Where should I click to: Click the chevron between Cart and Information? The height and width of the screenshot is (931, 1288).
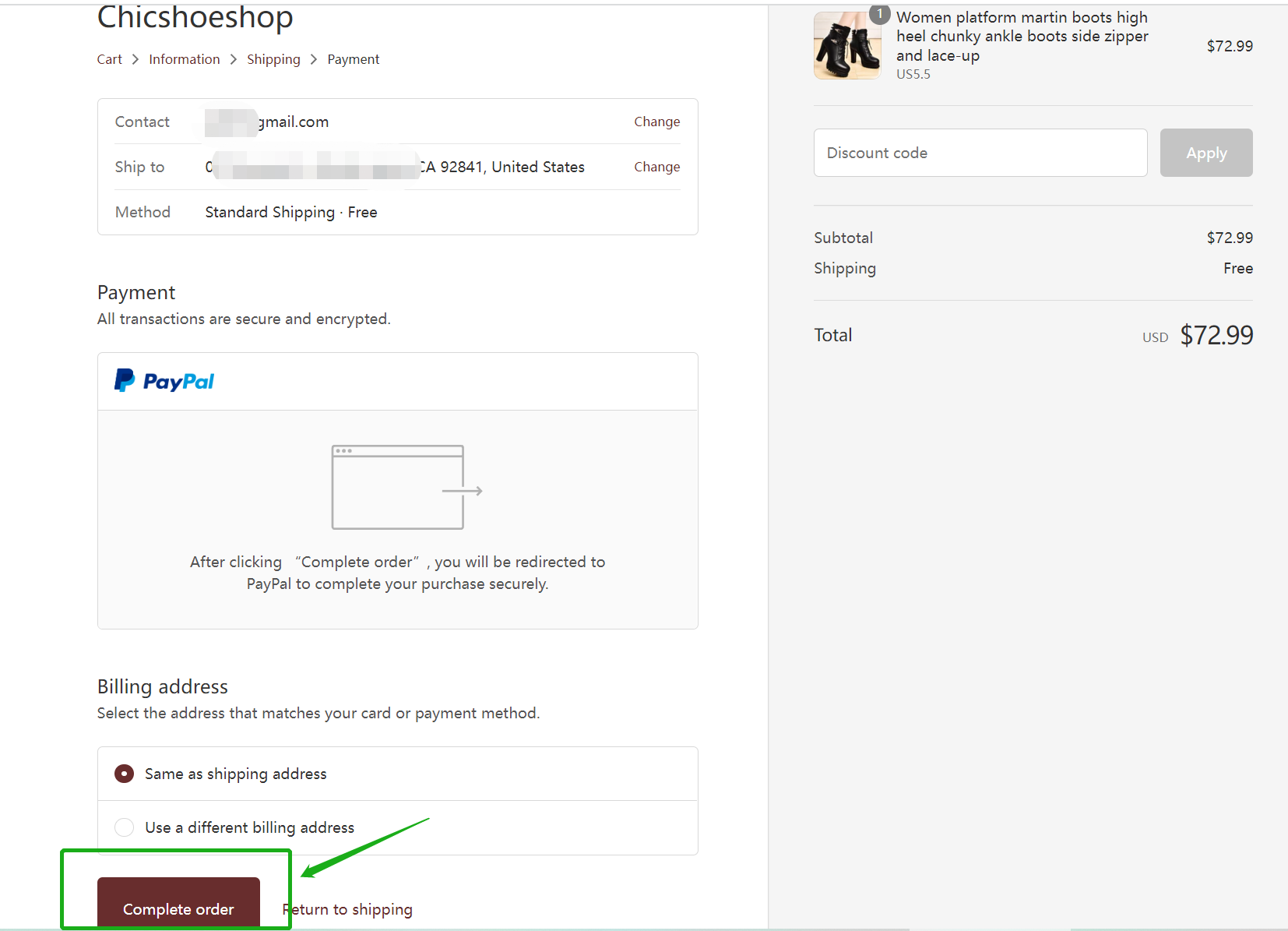pyautogui.click(x=135, y=59)
